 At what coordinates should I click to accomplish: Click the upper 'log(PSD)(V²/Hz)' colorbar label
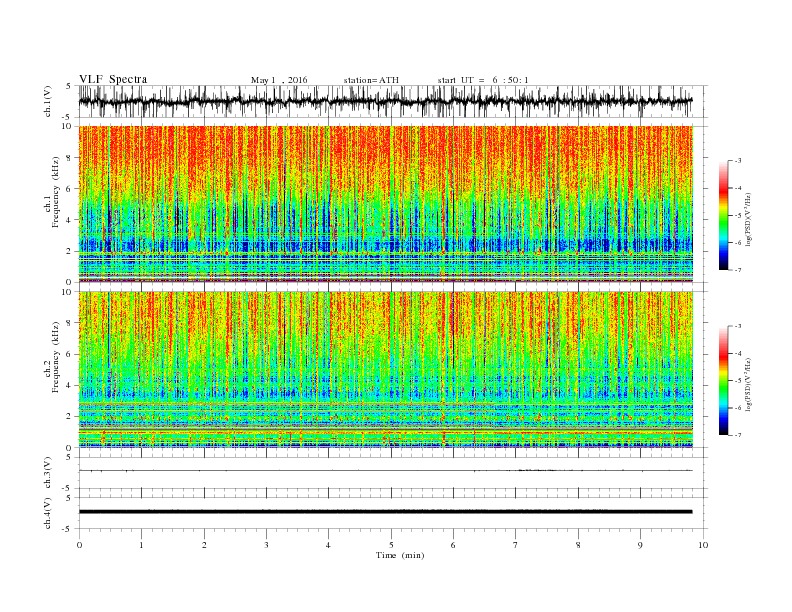[x=748, y=218]
